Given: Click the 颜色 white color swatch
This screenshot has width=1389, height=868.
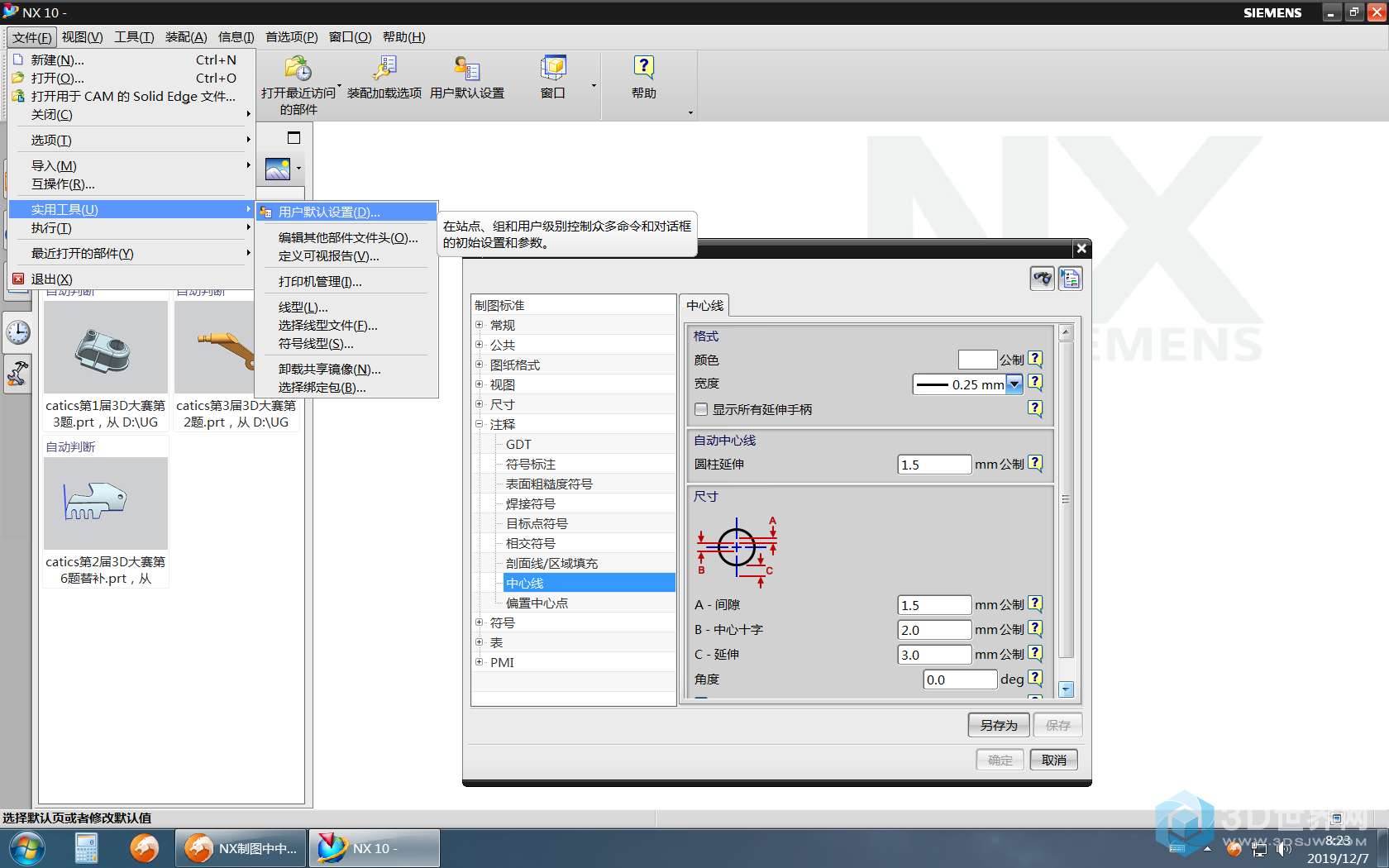Looking at the screenshot, I should pos(977,360).
